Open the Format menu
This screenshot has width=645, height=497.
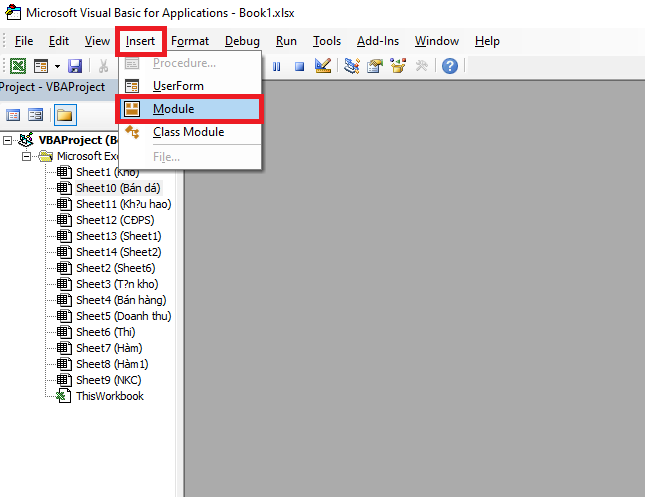(x=190, y=41)
